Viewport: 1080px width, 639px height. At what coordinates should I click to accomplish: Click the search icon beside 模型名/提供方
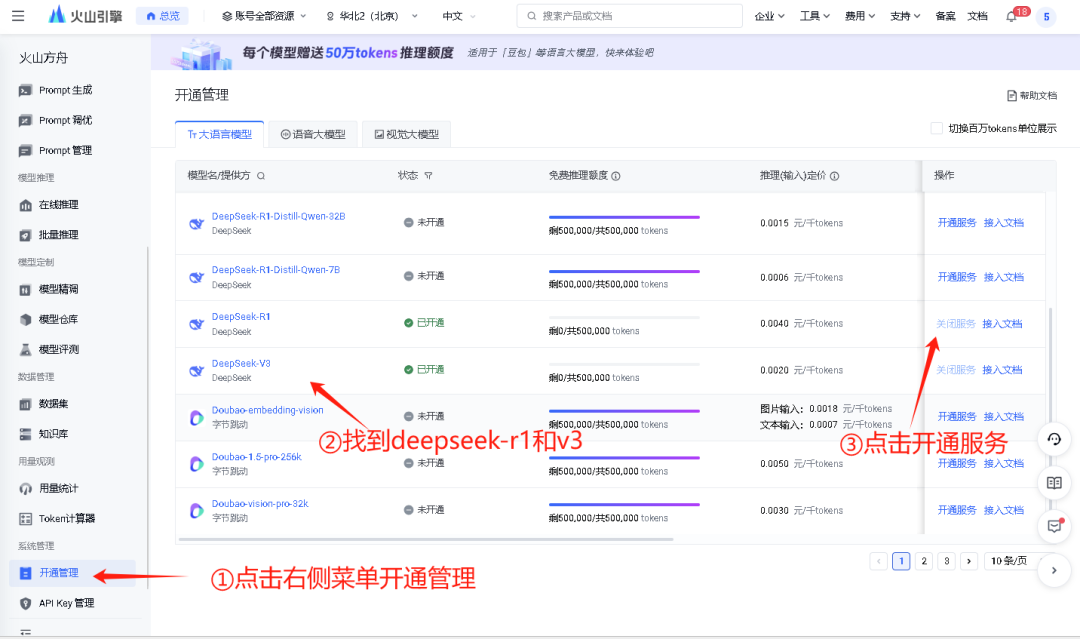(x=261, y=176)
